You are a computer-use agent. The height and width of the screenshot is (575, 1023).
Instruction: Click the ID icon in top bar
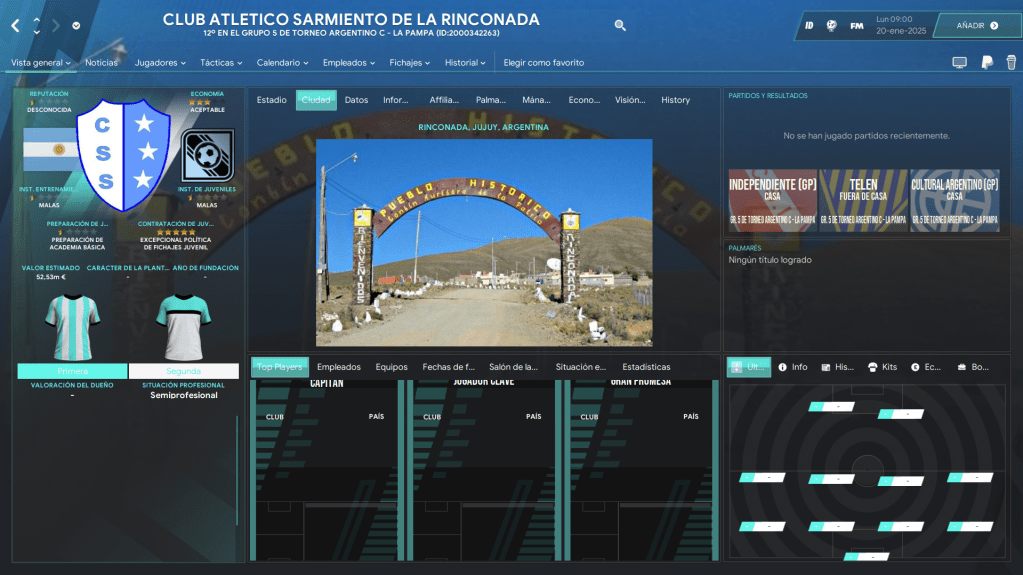(808, 25)
